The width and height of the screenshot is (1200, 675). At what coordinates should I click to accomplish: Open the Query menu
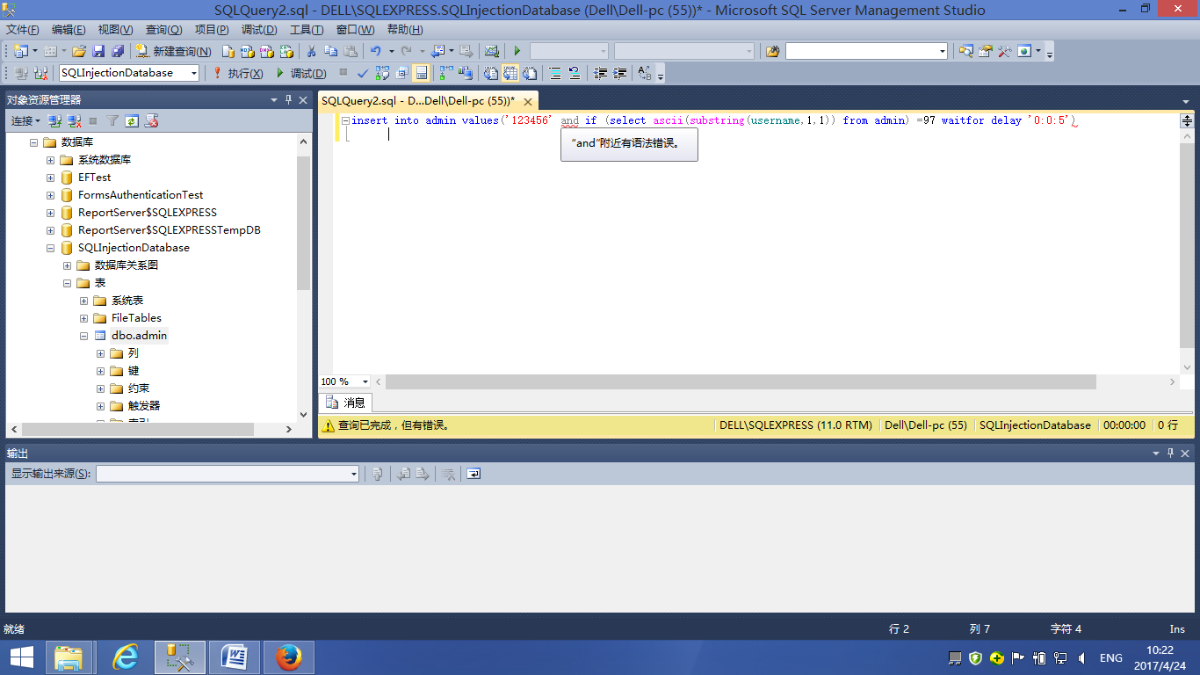(164, 30)
